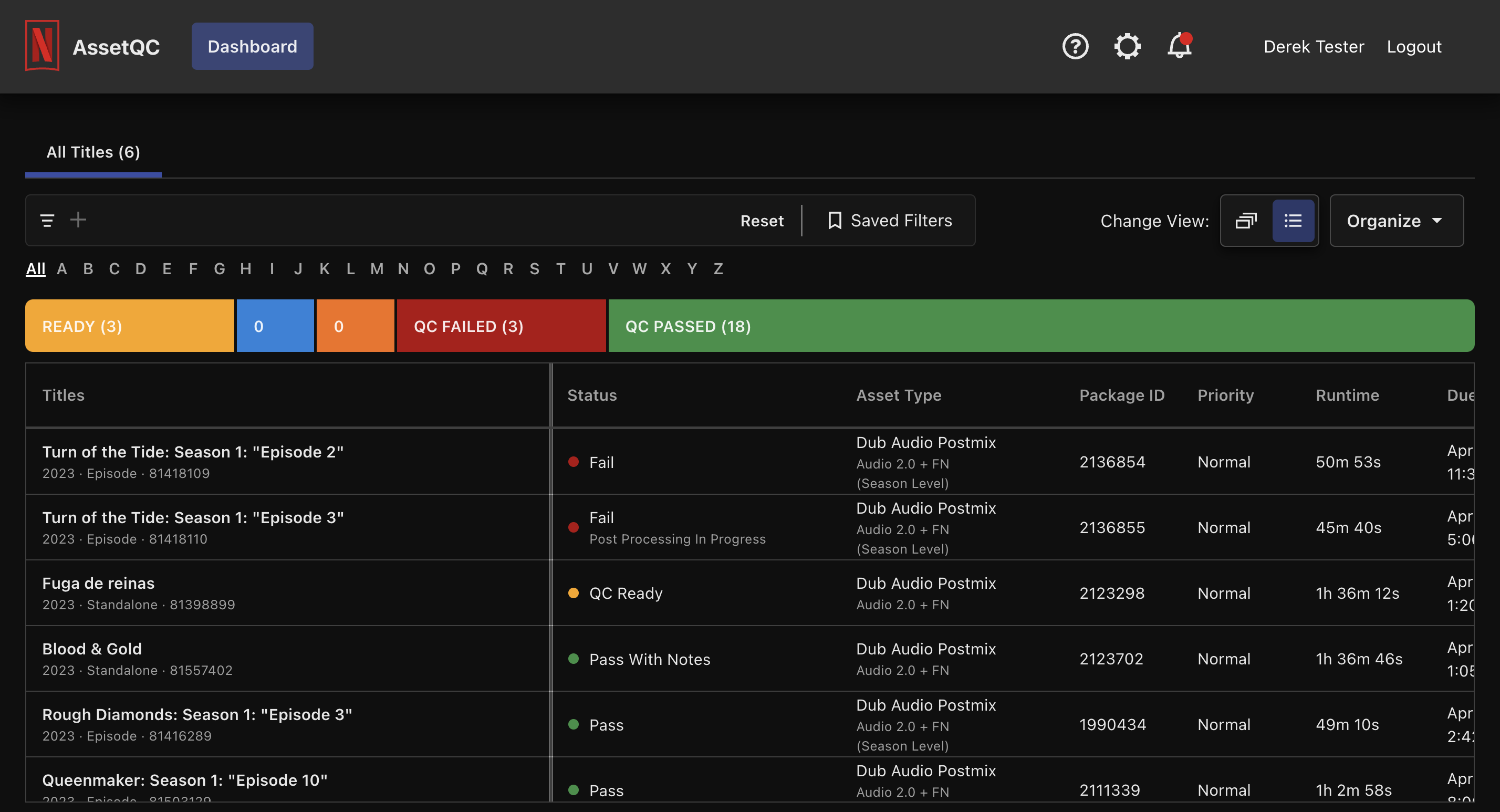Screen dimensions: 1500x812
Task: Switch to the All Titles tab
Action: 92,152
